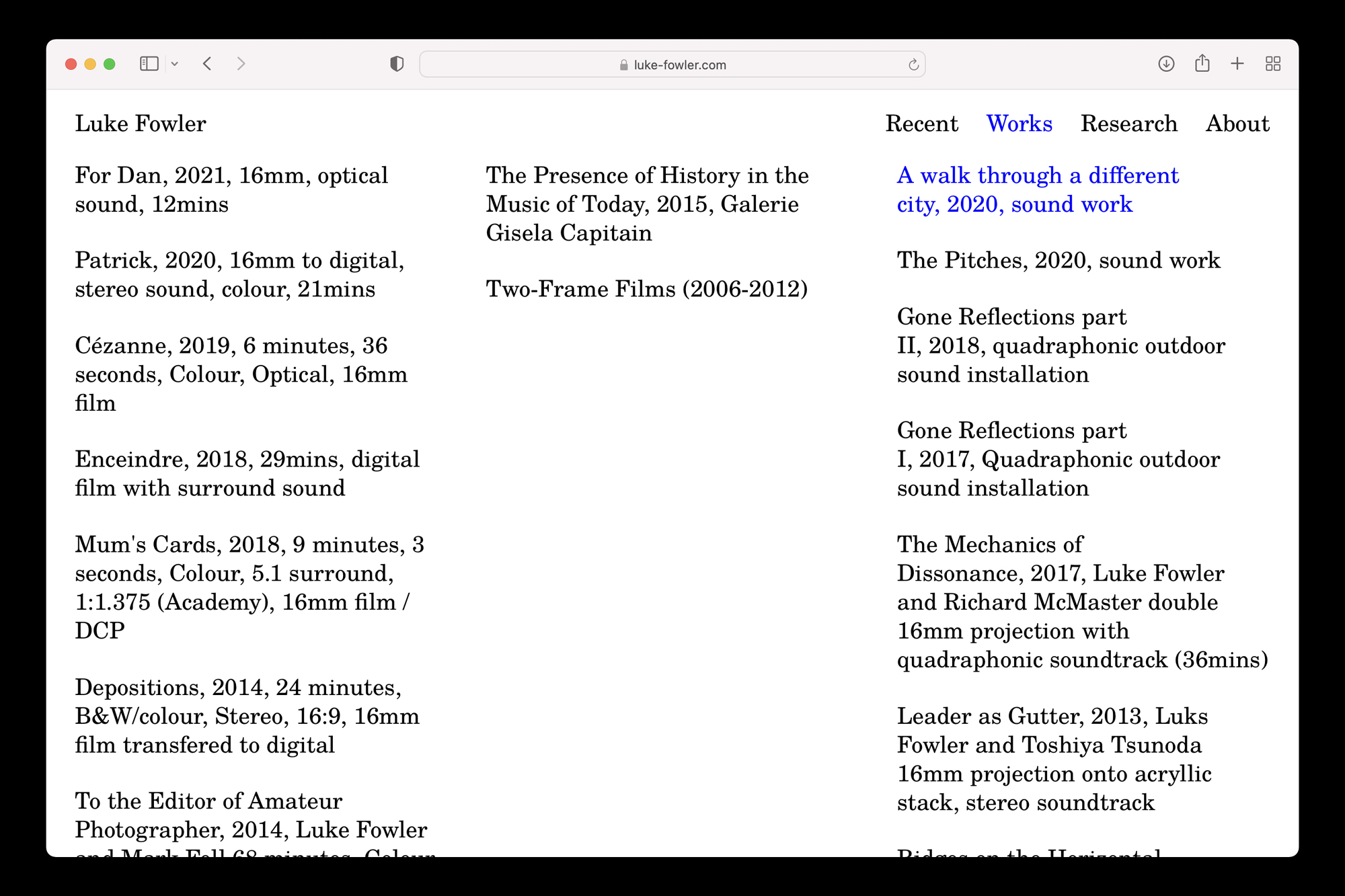This screenshot has width=1345, height=896.
Task: Open the About page link
Action: [1237, 124]
